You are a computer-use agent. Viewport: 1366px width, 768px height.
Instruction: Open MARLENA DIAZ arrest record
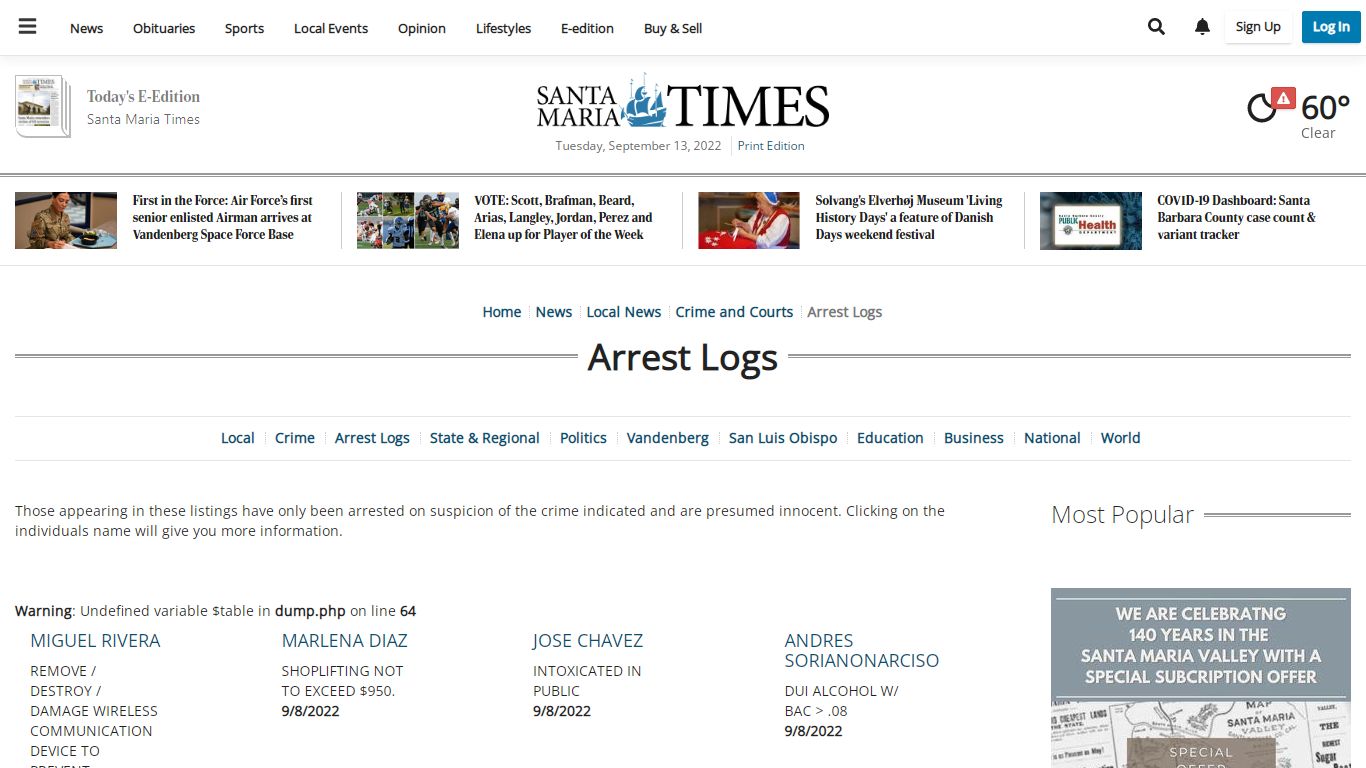coord(345,641)
